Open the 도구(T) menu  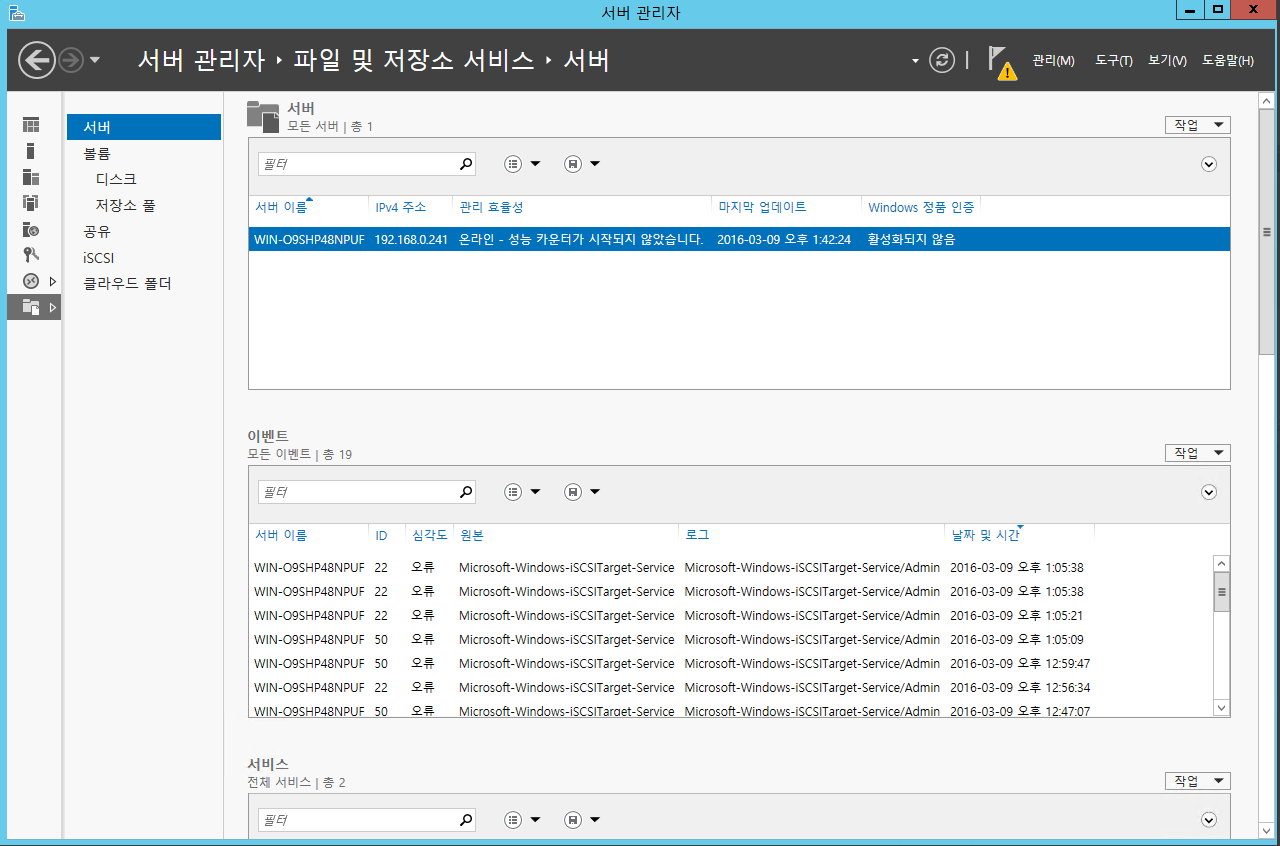click(x=1113, y=61)
